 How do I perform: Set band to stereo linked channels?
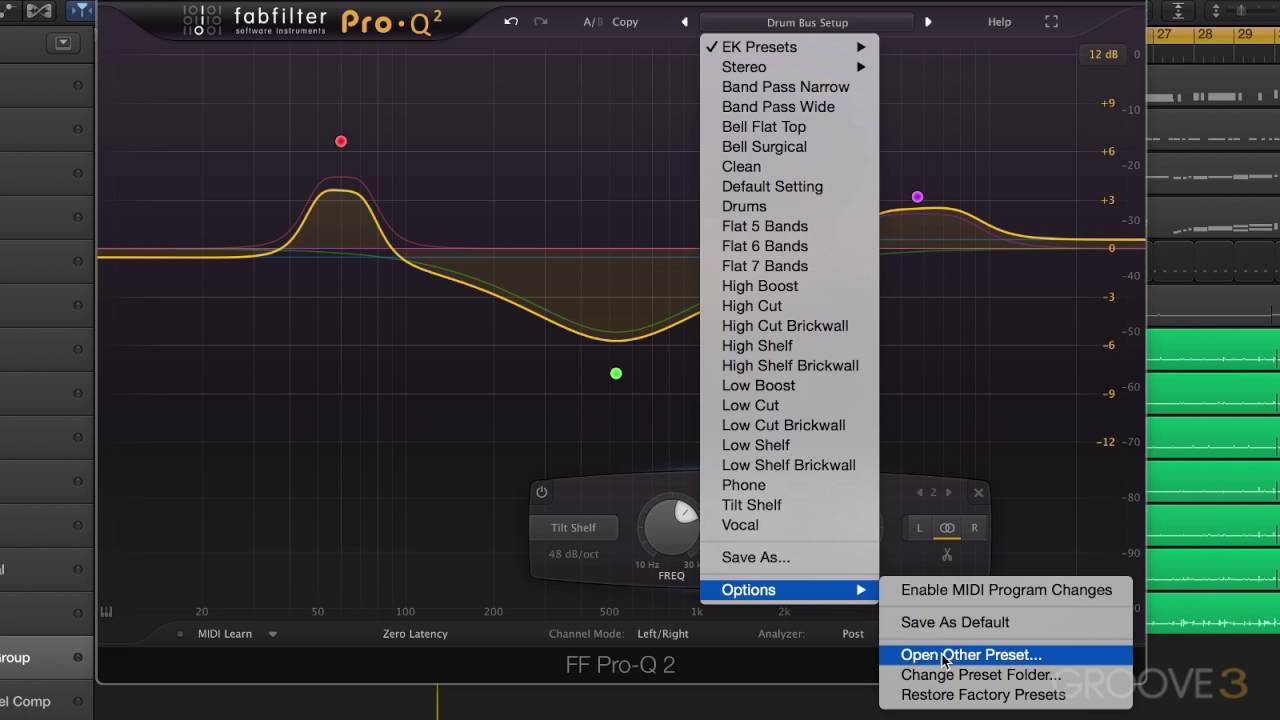(947, 528)
